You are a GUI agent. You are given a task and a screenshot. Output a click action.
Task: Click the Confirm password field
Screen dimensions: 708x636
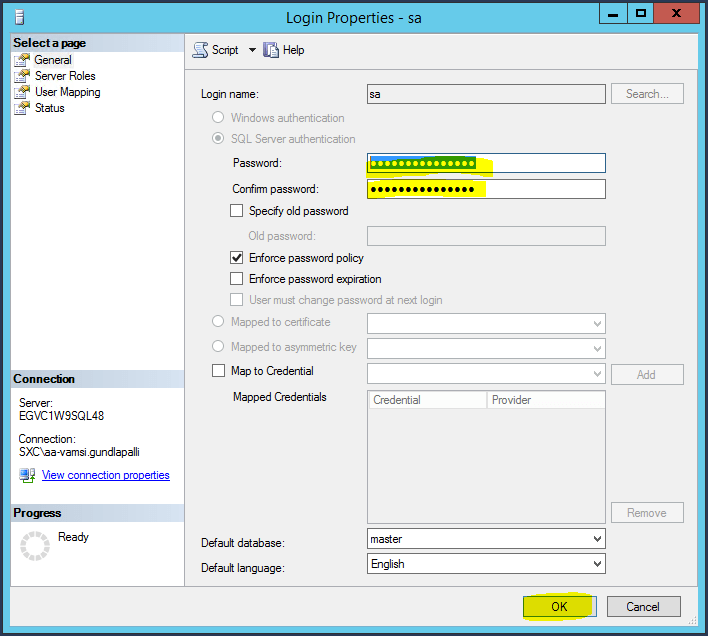point(486,189)
